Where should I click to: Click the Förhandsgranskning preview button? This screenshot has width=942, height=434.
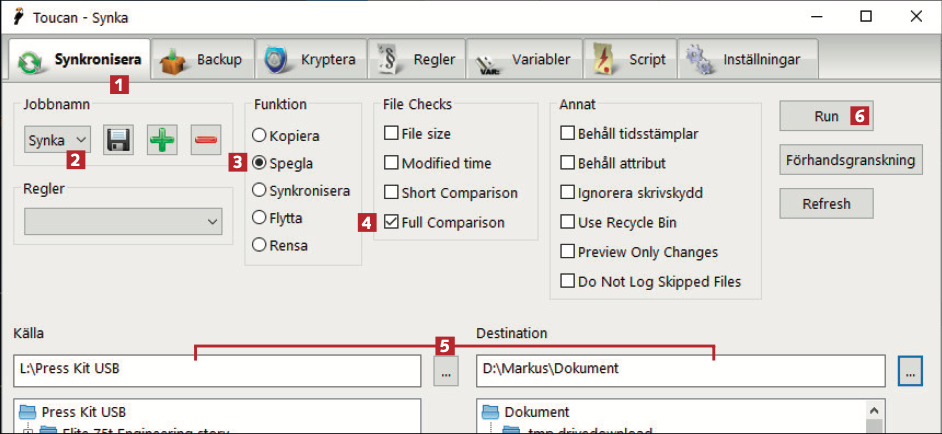click(850, 160)
